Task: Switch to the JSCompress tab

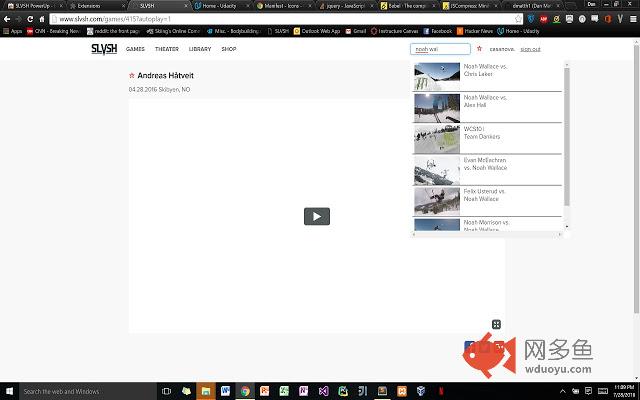Action: click(x=469, y=6)
